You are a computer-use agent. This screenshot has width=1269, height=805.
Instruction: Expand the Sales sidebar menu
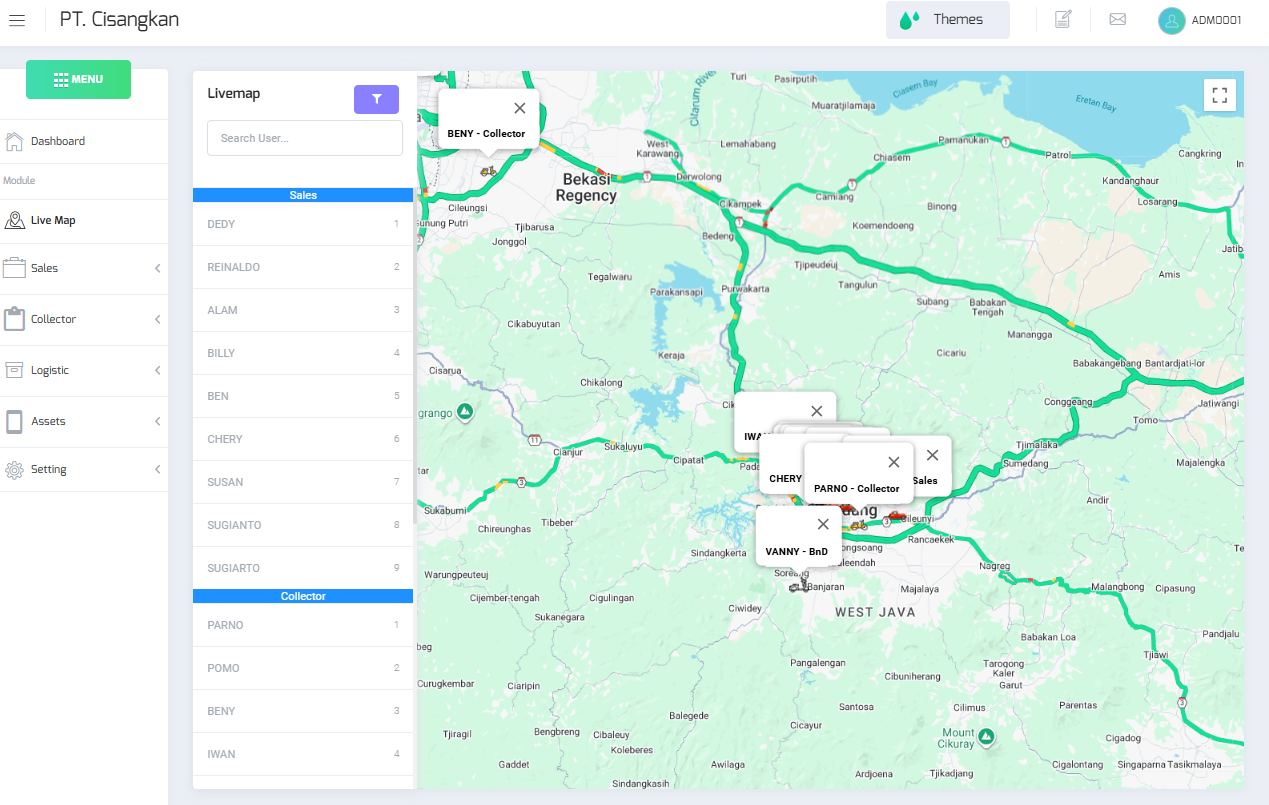click(84, 268)
